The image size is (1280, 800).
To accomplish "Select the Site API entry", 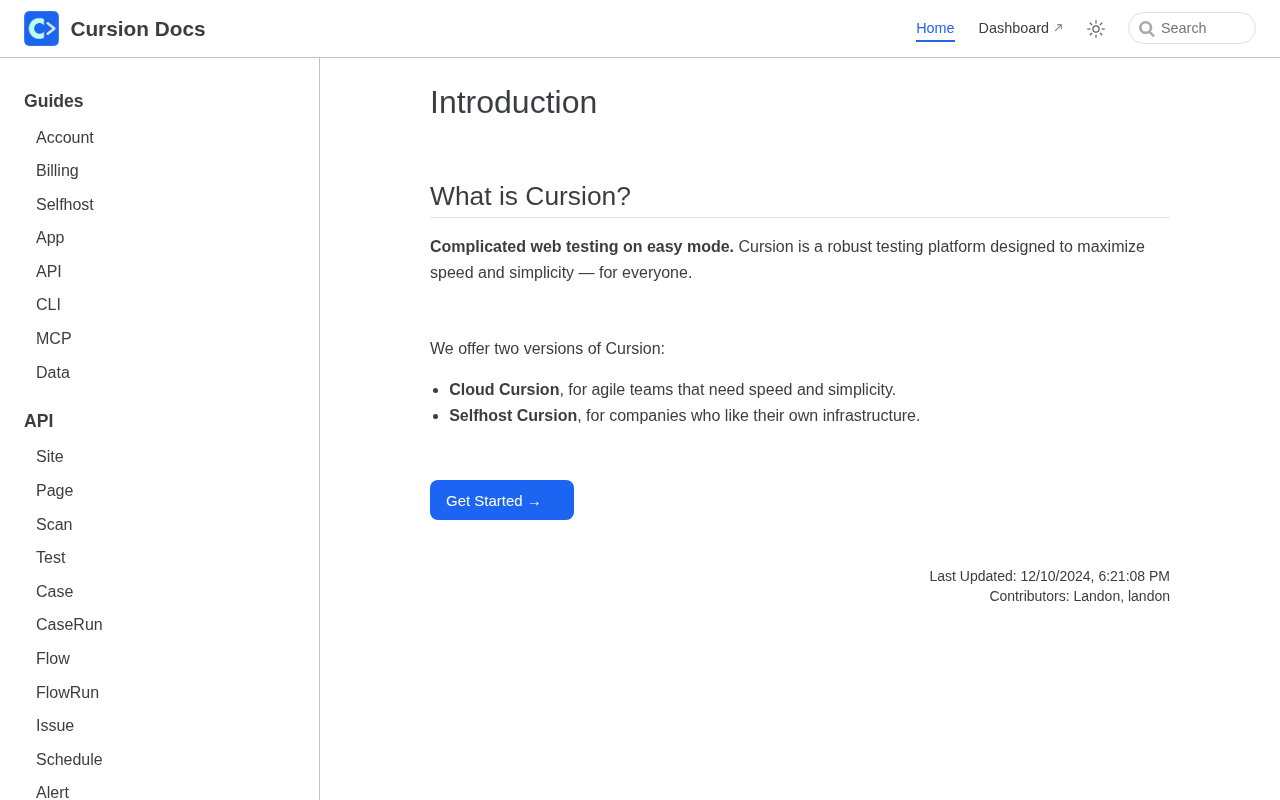I will (50, 457).
